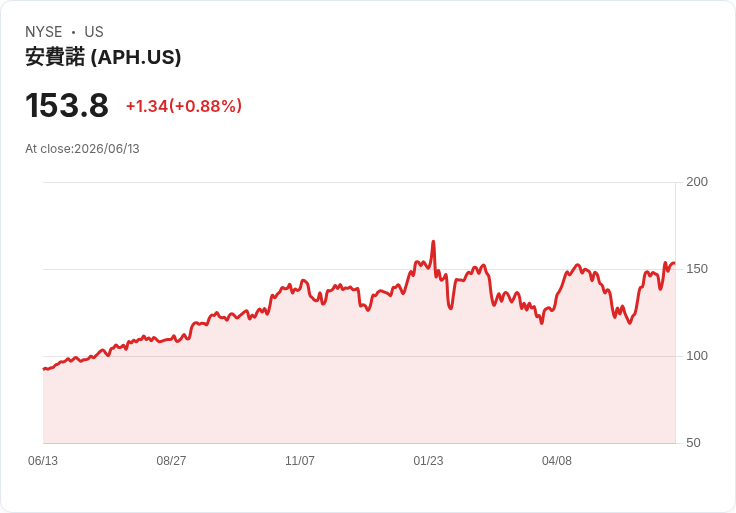Select the 11/07 date label on x-axis

tap(299, 461)
